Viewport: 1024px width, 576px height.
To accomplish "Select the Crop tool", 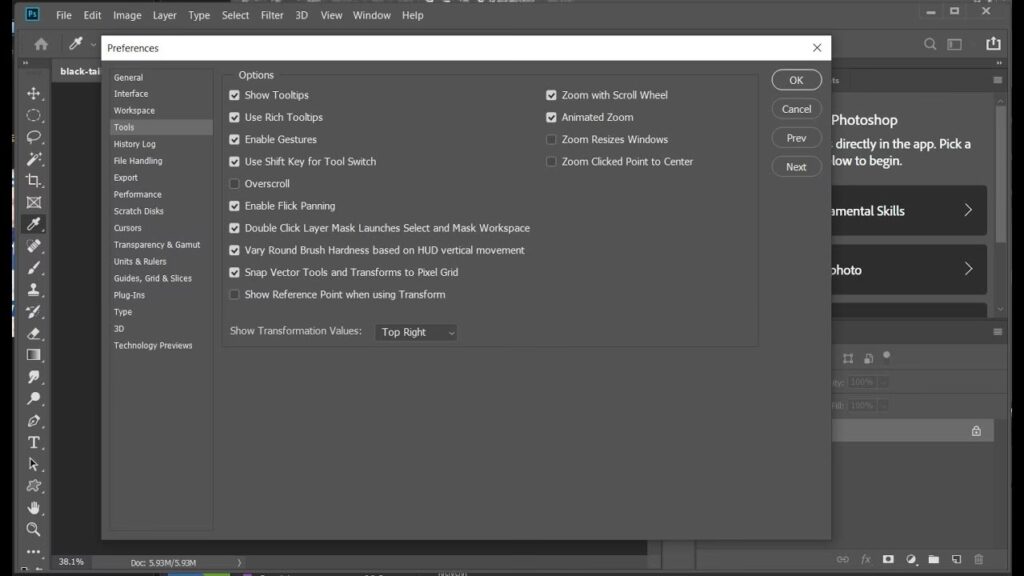I will tap(34, 180).
